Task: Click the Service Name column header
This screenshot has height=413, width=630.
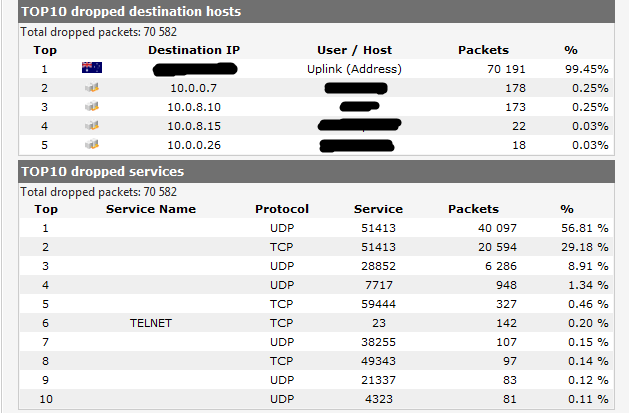Action: (151, 209)
